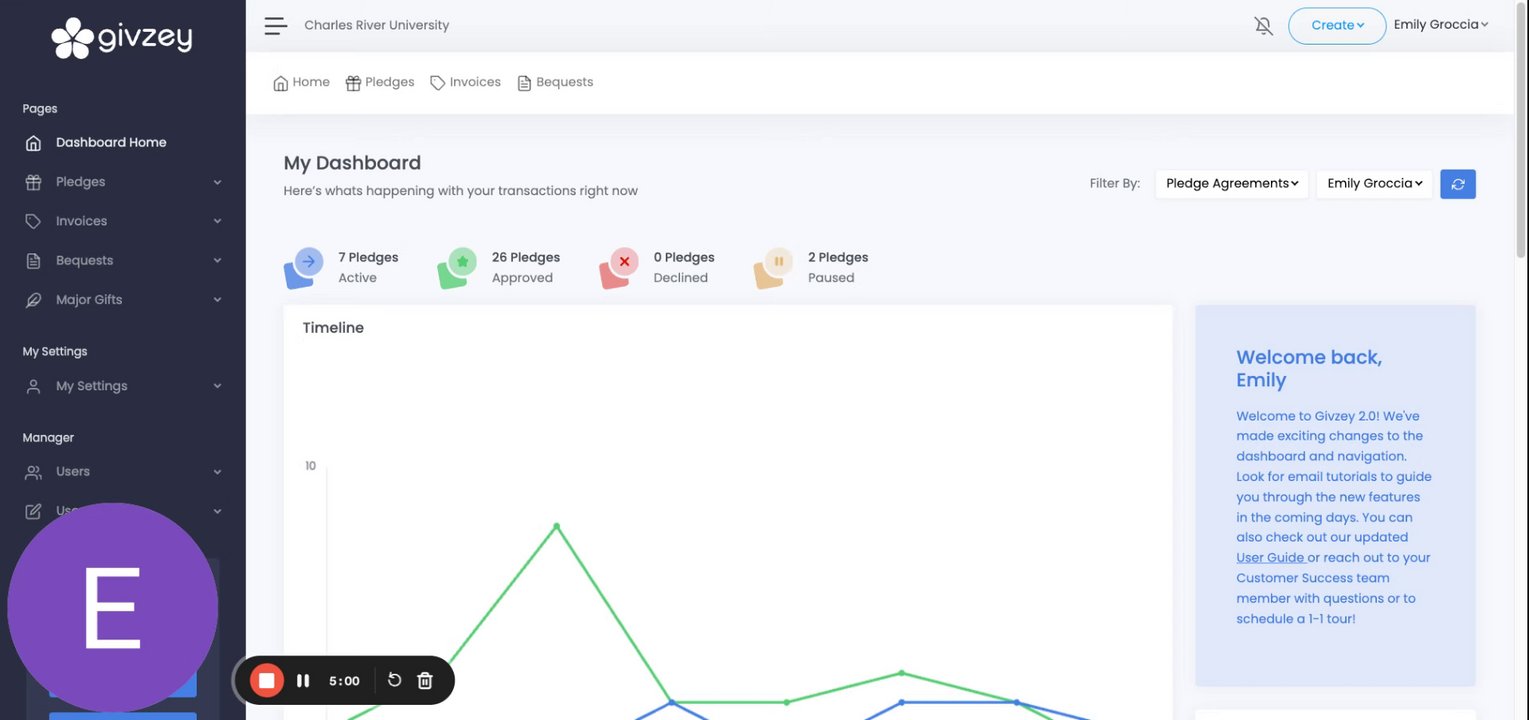Viewport: 1529px width, 720px height.
Task: Expand Major Gifts in the sidebar
Action: [123, 300]
